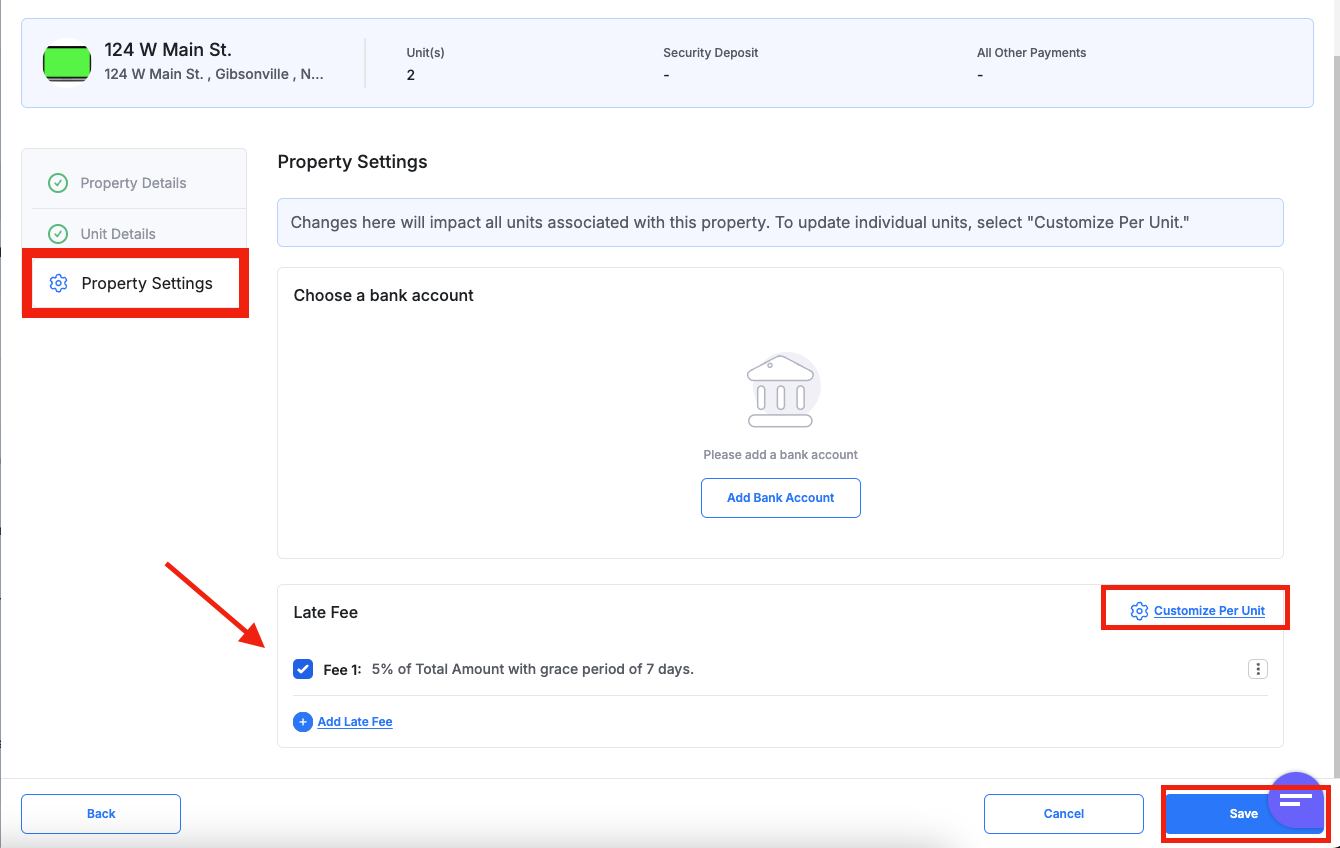Go back using the Back button
Viewport: 1340px width, 848px height.
[101, 814]
